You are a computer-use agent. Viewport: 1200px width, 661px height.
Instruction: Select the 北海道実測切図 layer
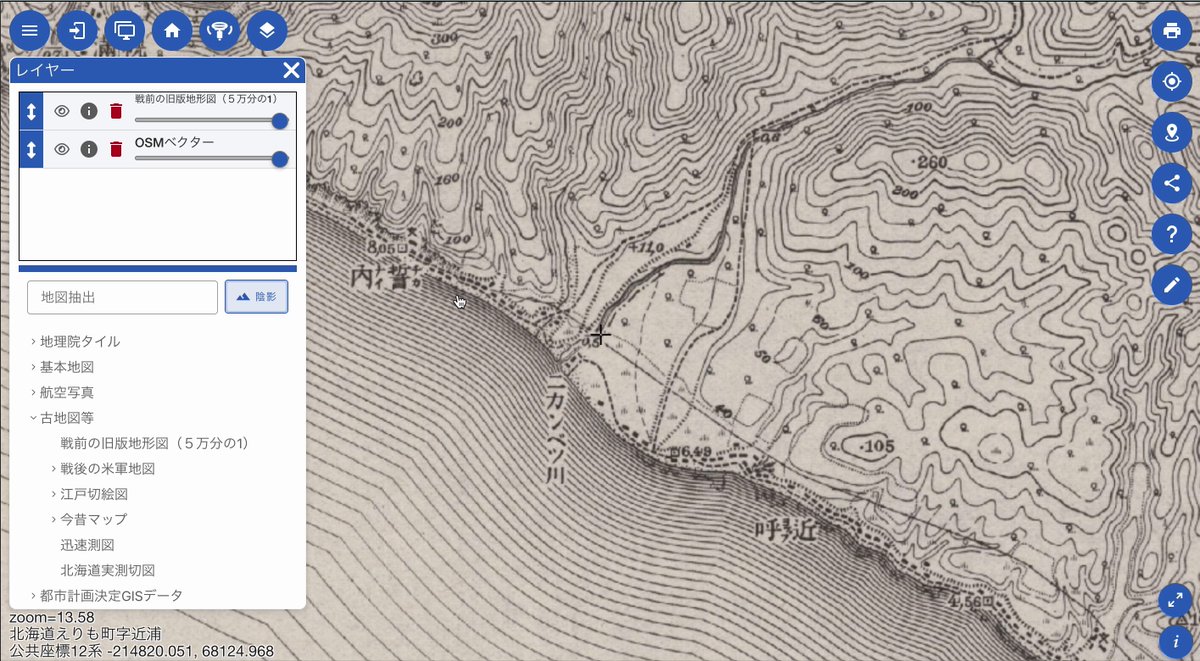pyautogui.click(x=107, y=570)
